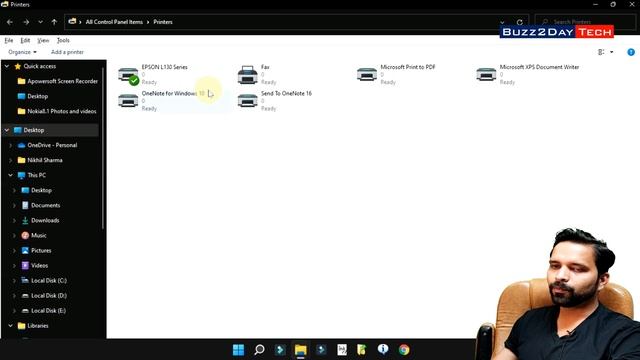Click the Search Printers field
The height and width of the screenshot is (360, 640).
tap(585, 22)
